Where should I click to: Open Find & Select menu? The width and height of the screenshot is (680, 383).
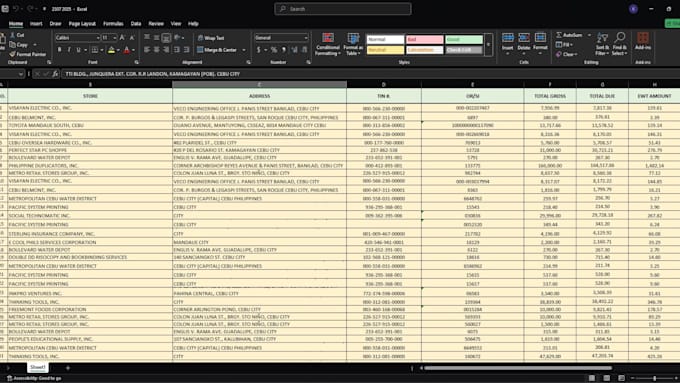tap(620, 44)
